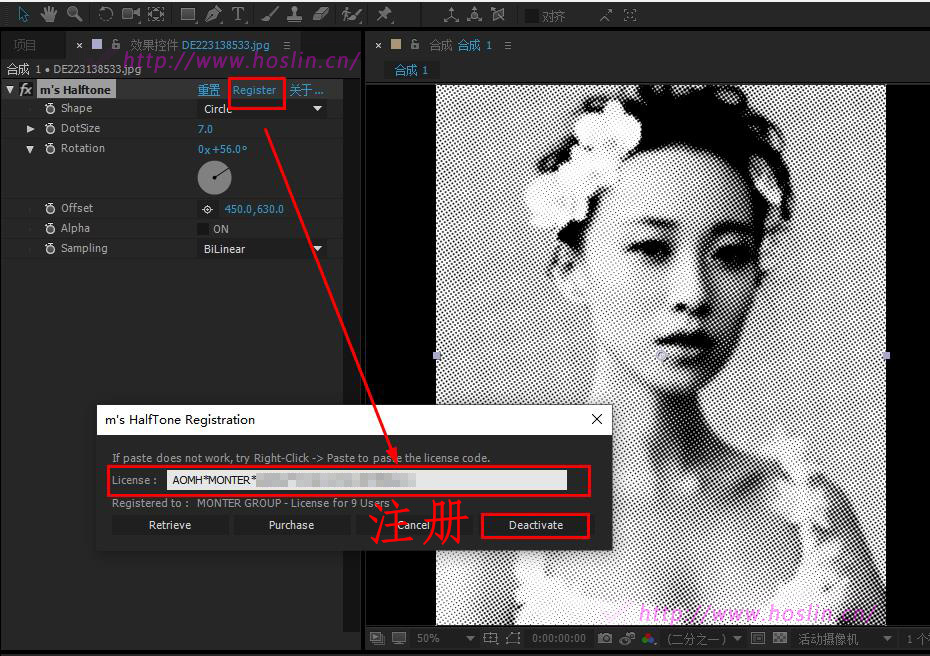930x656 pixels.
Task: Select the Rectangle shape tool
Action: pos(188,14)
